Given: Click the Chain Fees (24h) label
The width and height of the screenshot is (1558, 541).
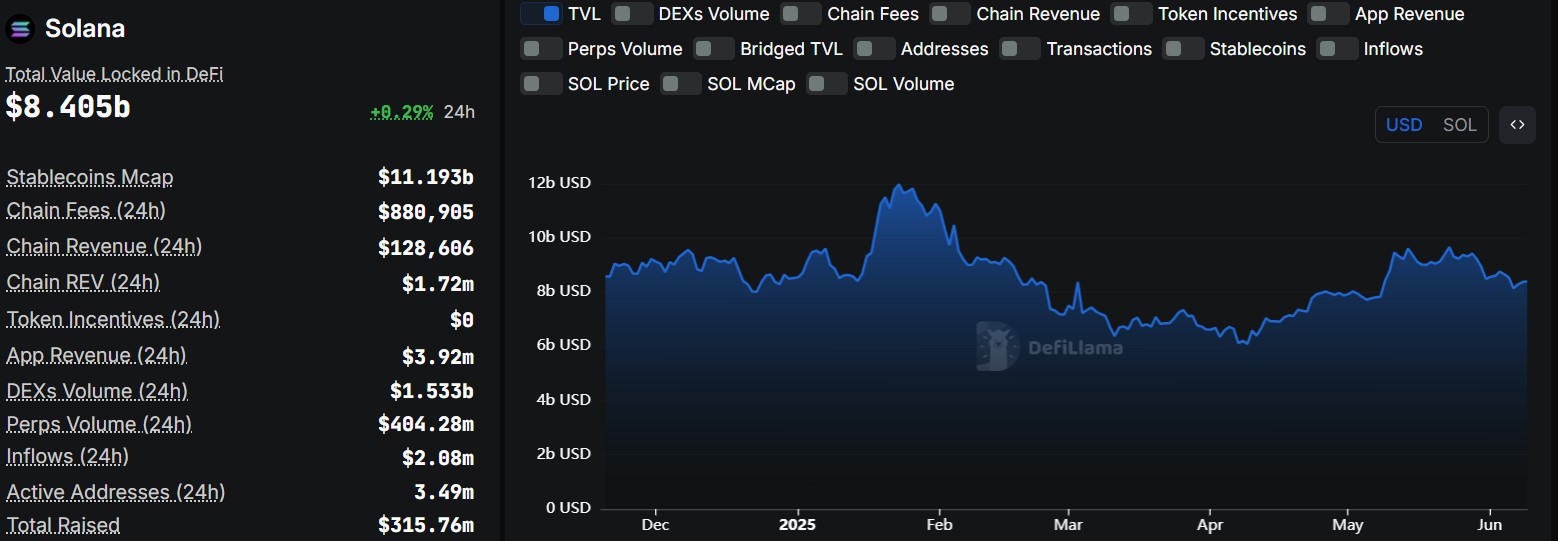Looking at the screenshot, I should click(x=86, y=211).
